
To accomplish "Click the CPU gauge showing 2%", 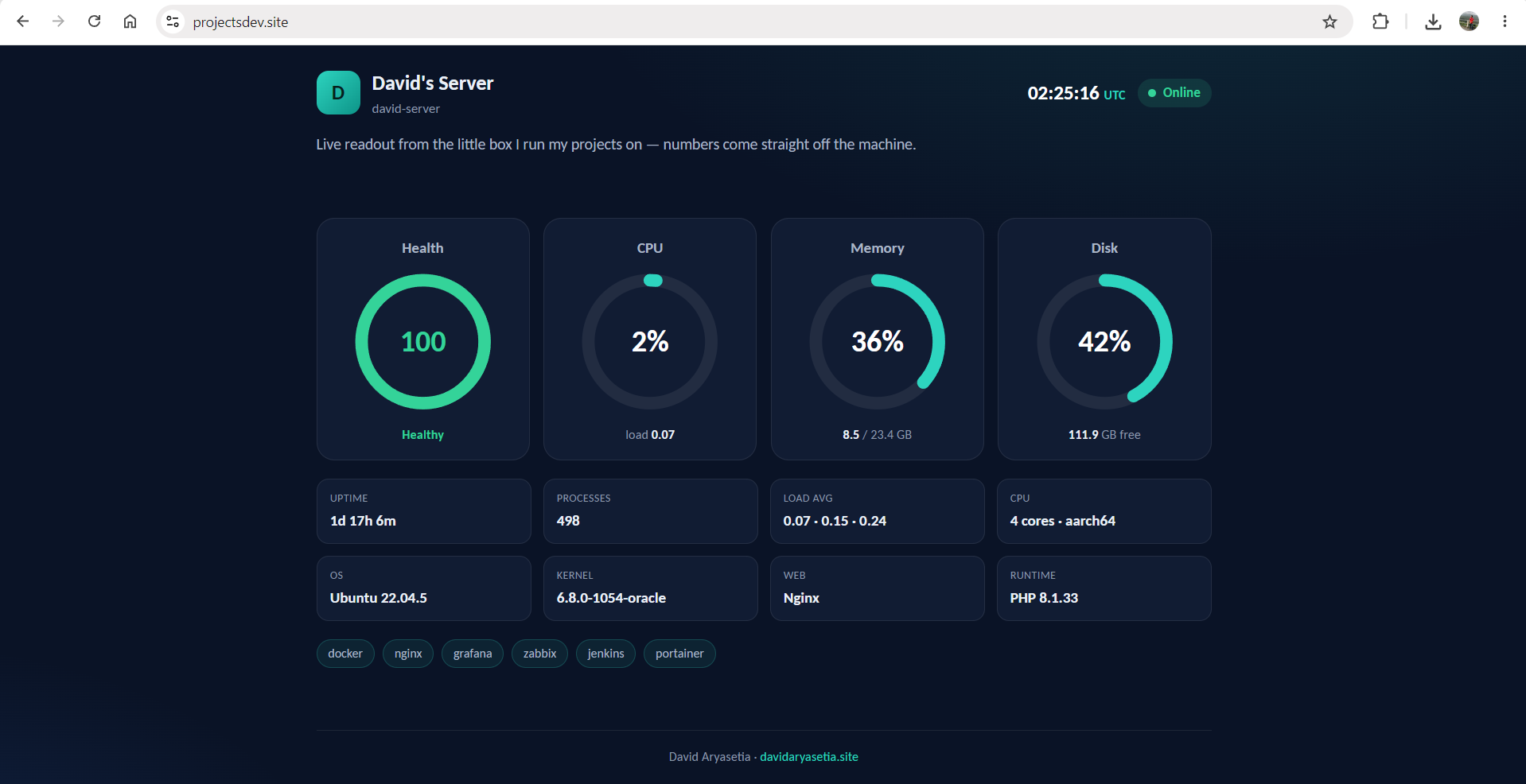I will point(650,342).
